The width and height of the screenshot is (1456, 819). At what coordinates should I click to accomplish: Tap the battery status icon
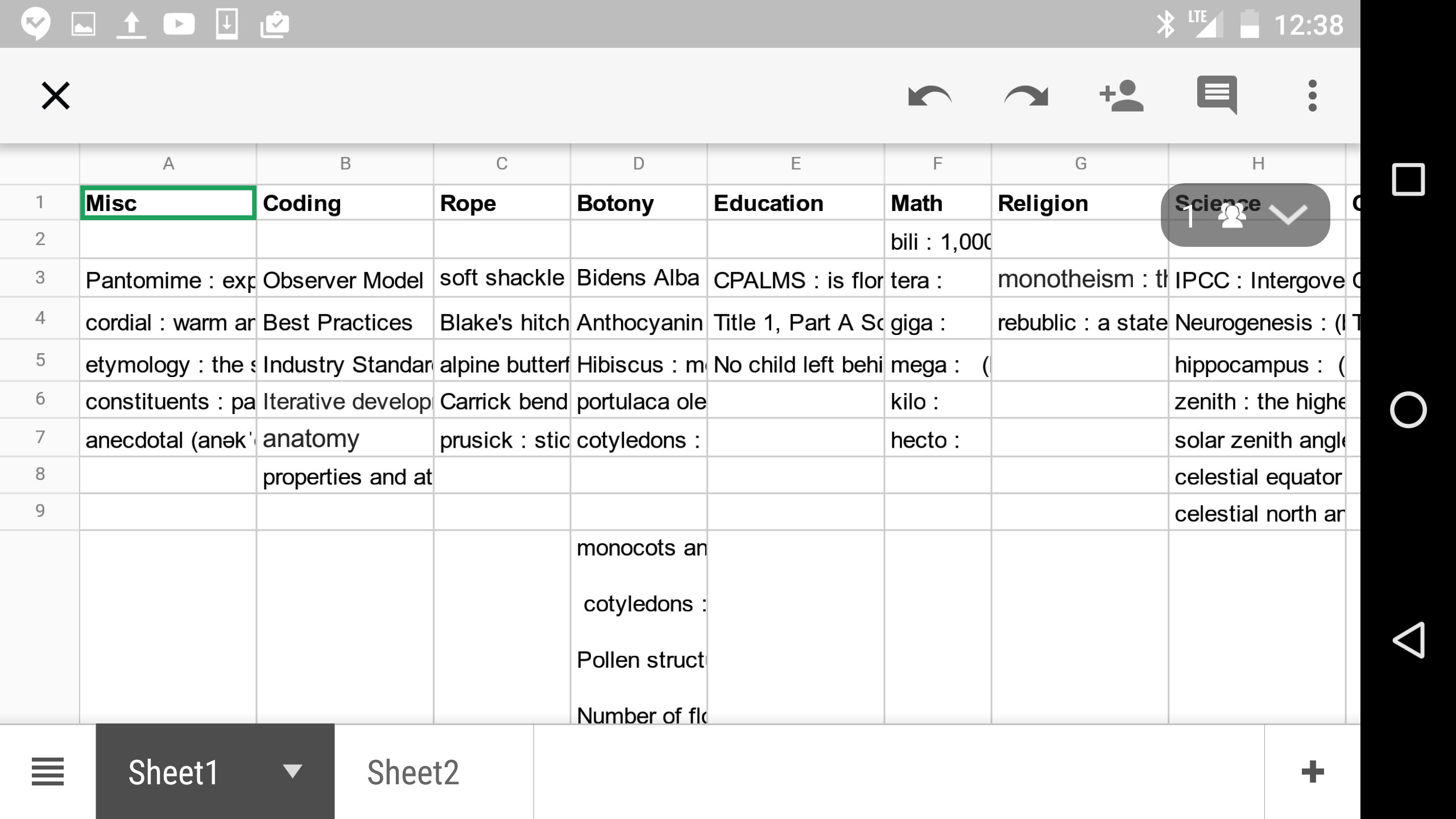1250,24
